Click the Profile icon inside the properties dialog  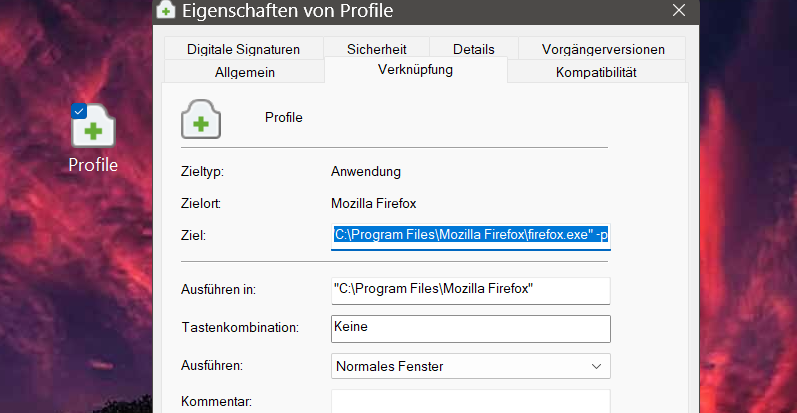[201, 118]
